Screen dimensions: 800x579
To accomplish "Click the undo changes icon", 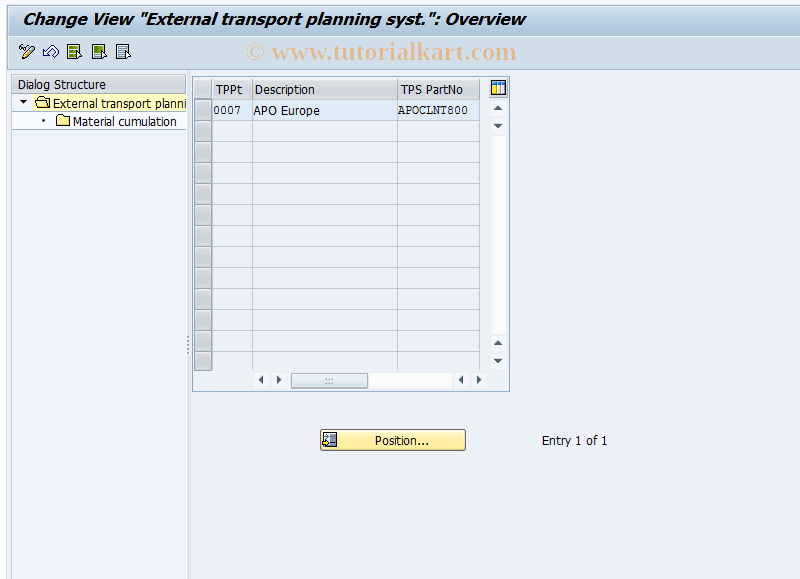I will tap(50, 51).
